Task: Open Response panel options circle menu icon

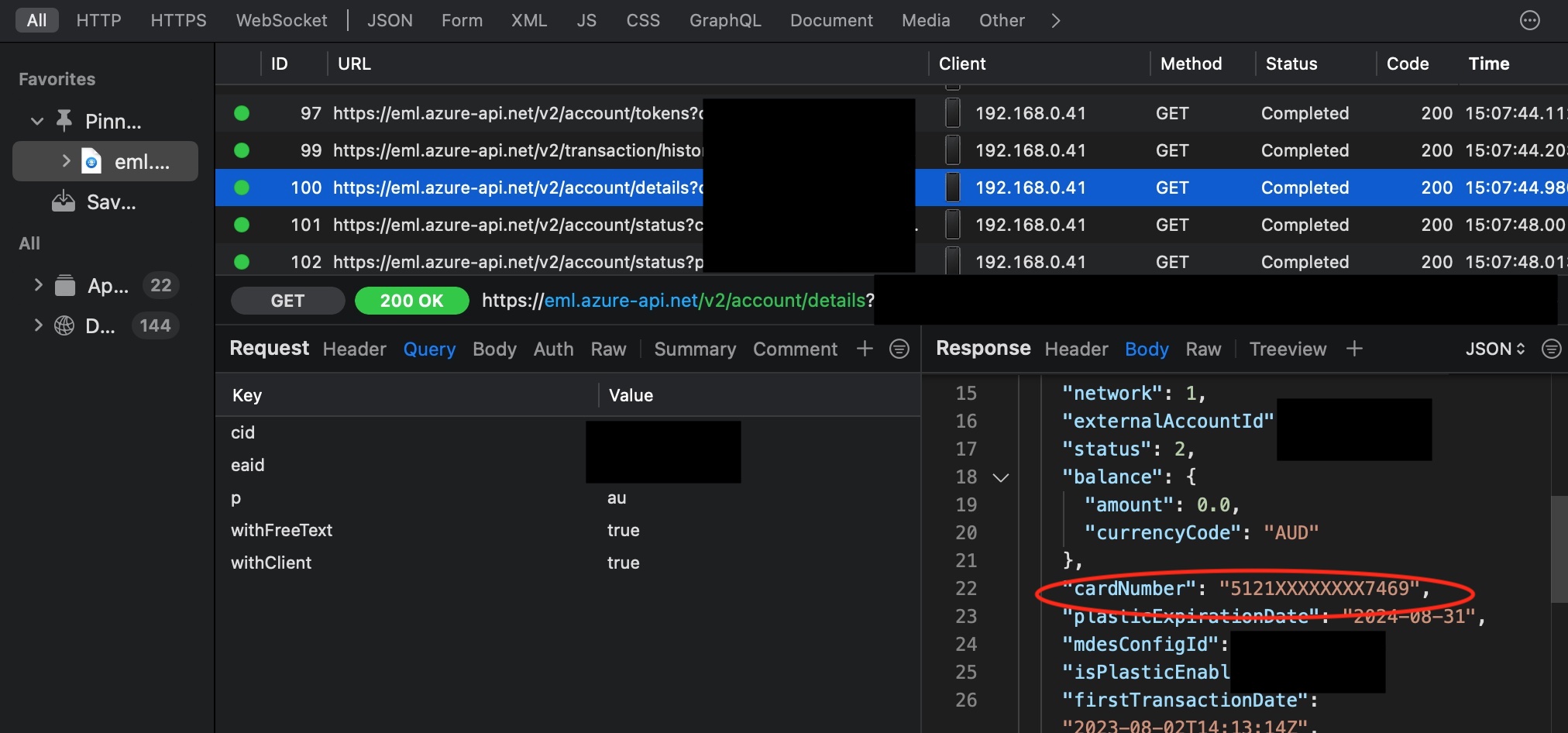Action: pos(1551,349)
